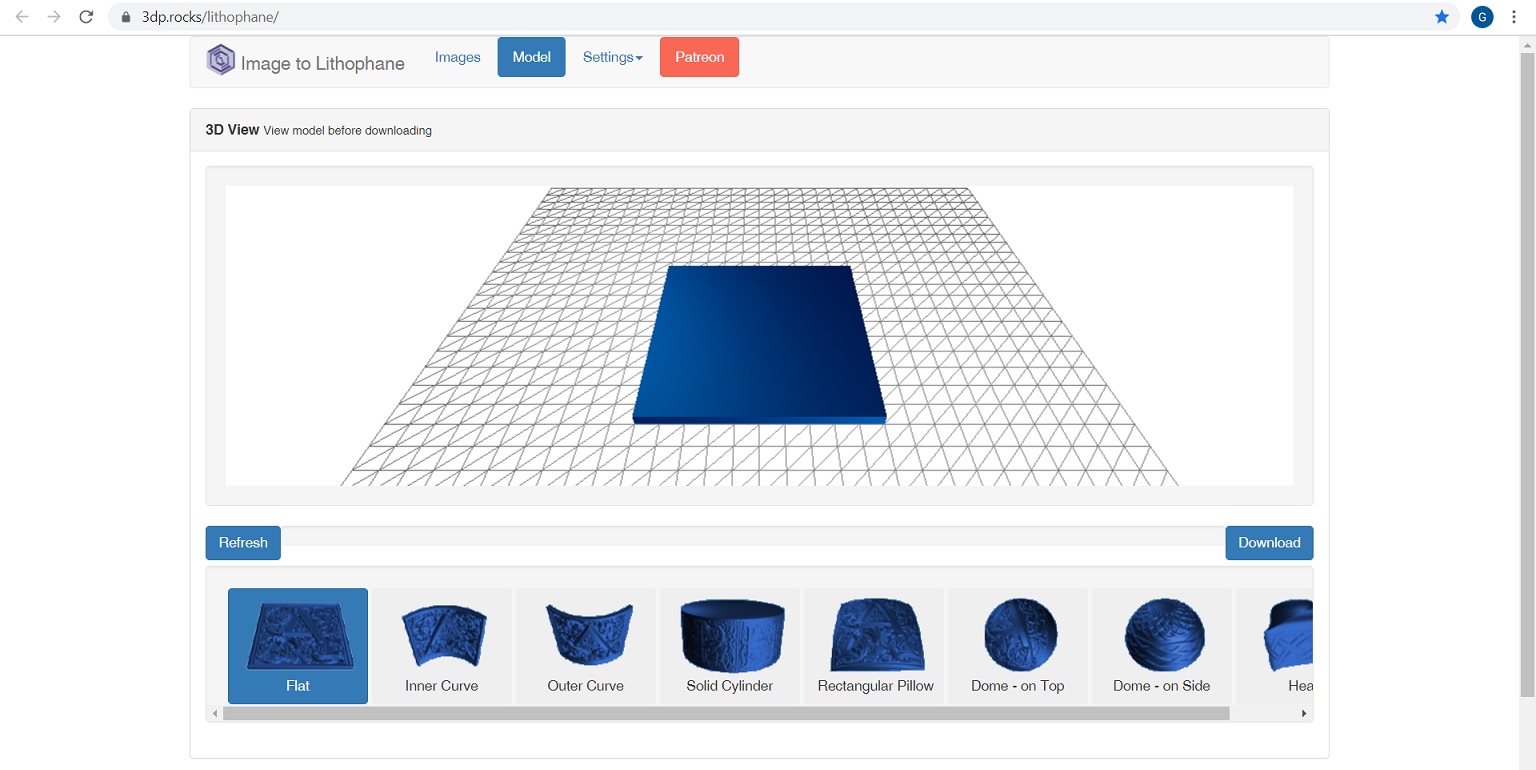Reload the page with the refresh icon
Image resolution: width=1536 pixels, height=770 pixels.
(87, 17)
